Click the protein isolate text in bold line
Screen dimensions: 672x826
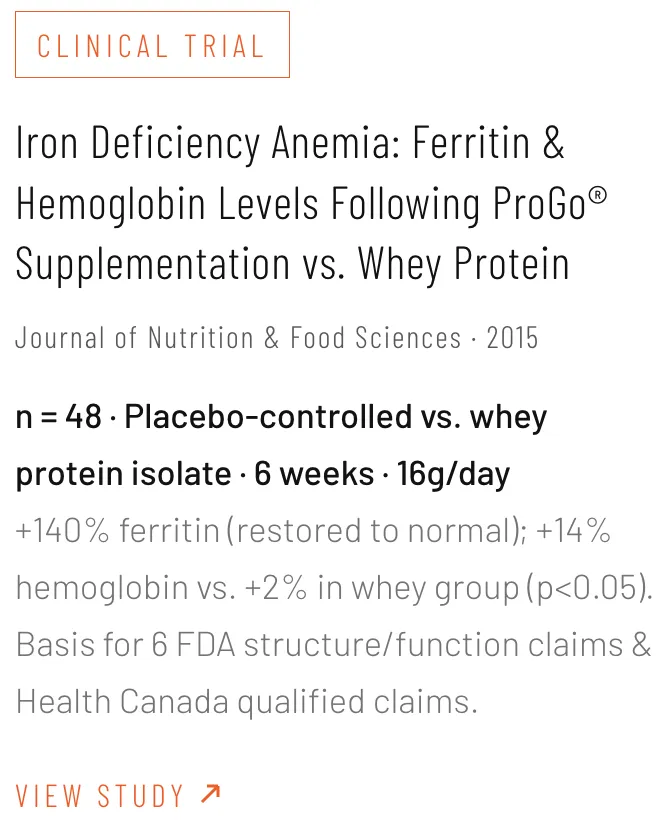pos(123,474)
